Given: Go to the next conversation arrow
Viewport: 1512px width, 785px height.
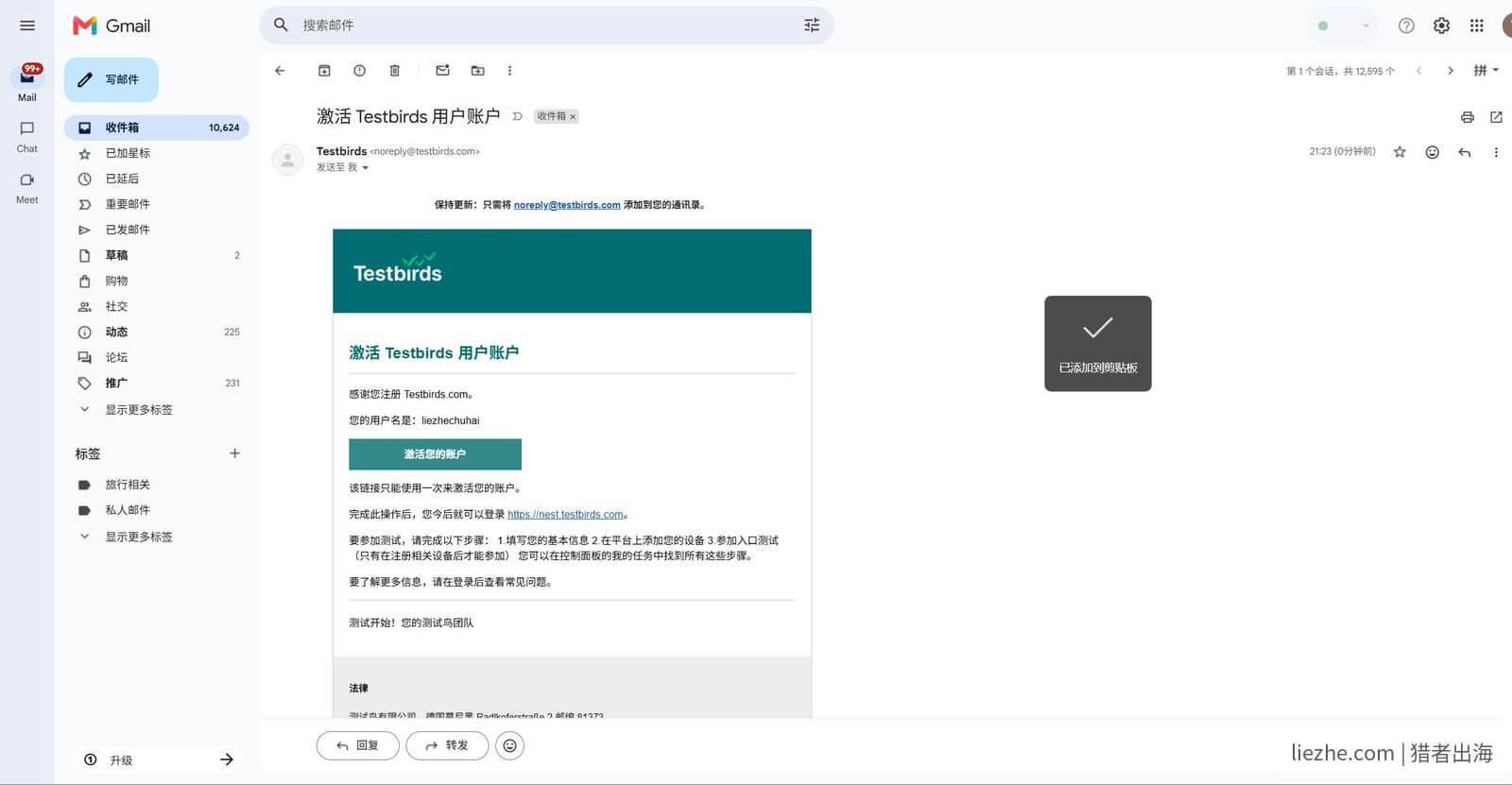Looking at the screenshot, I should (x=1451, y=71).
